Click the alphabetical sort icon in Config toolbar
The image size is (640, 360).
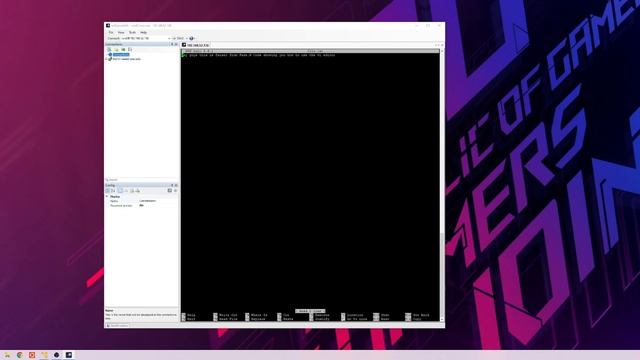(x=113, y=191)
